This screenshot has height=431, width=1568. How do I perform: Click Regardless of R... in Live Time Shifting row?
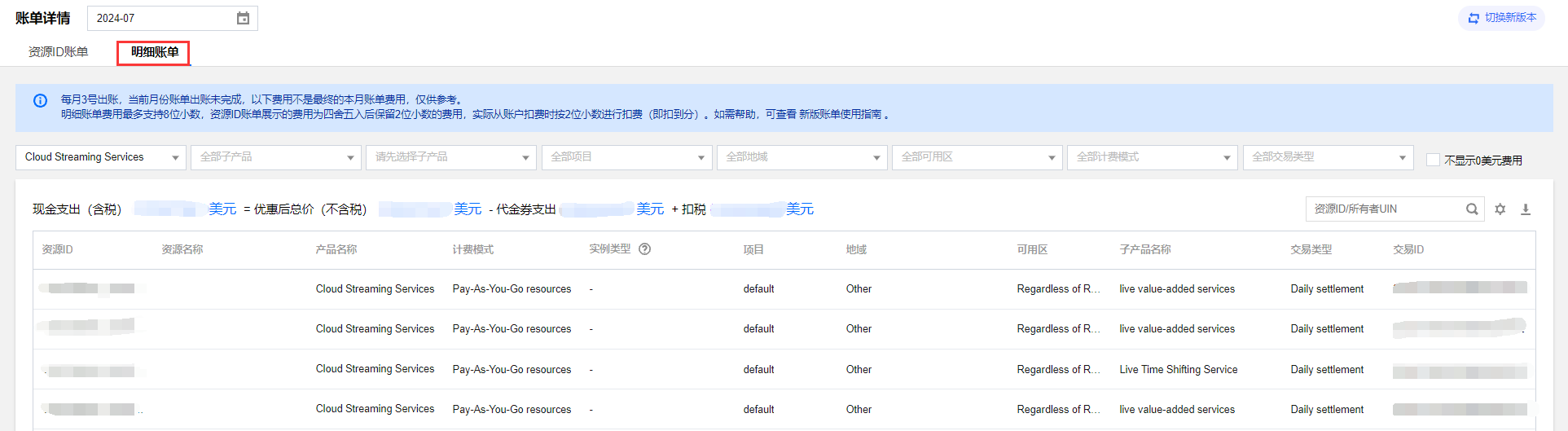(x=1058, y=369)
